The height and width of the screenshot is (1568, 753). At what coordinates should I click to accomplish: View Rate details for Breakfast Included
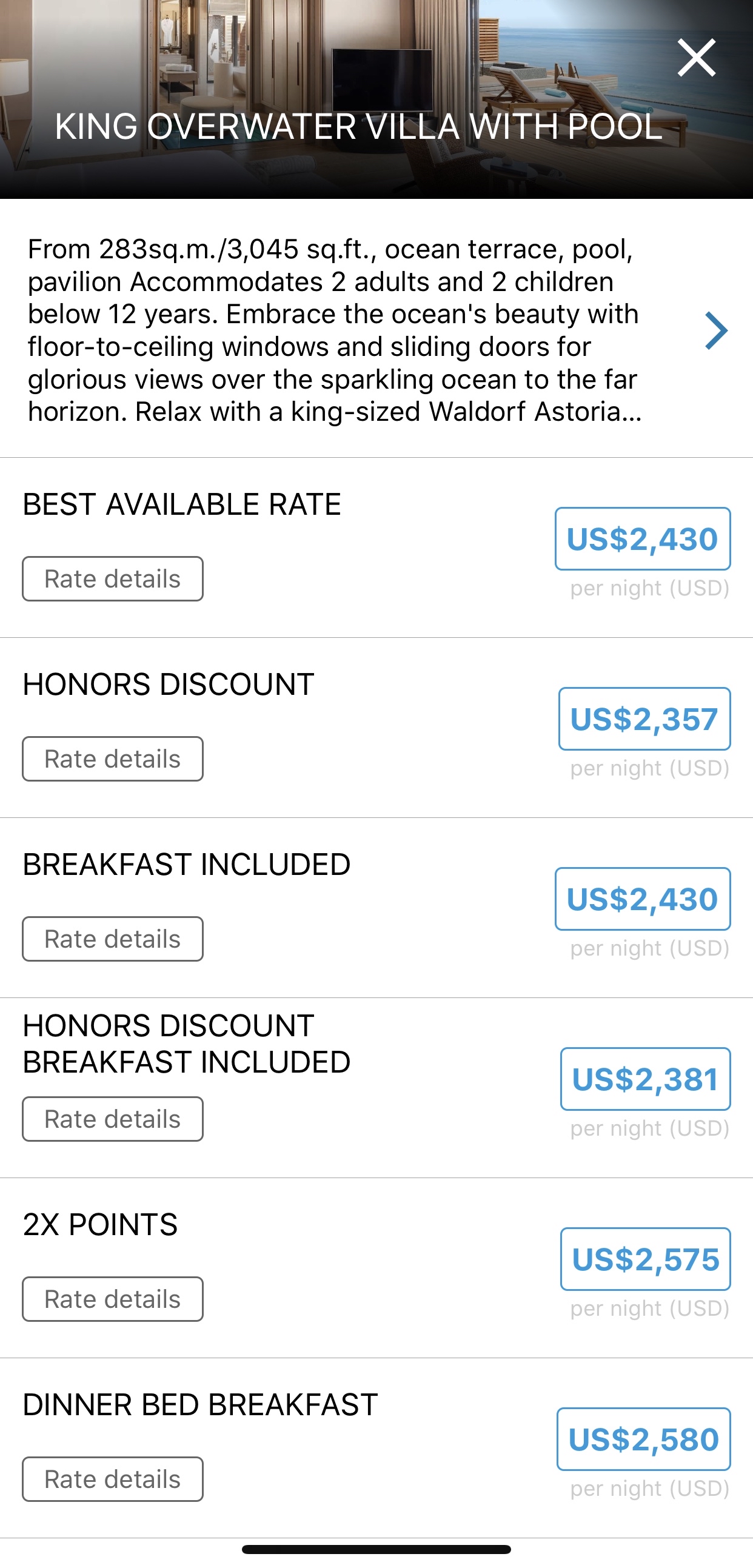tap(113, 939)
